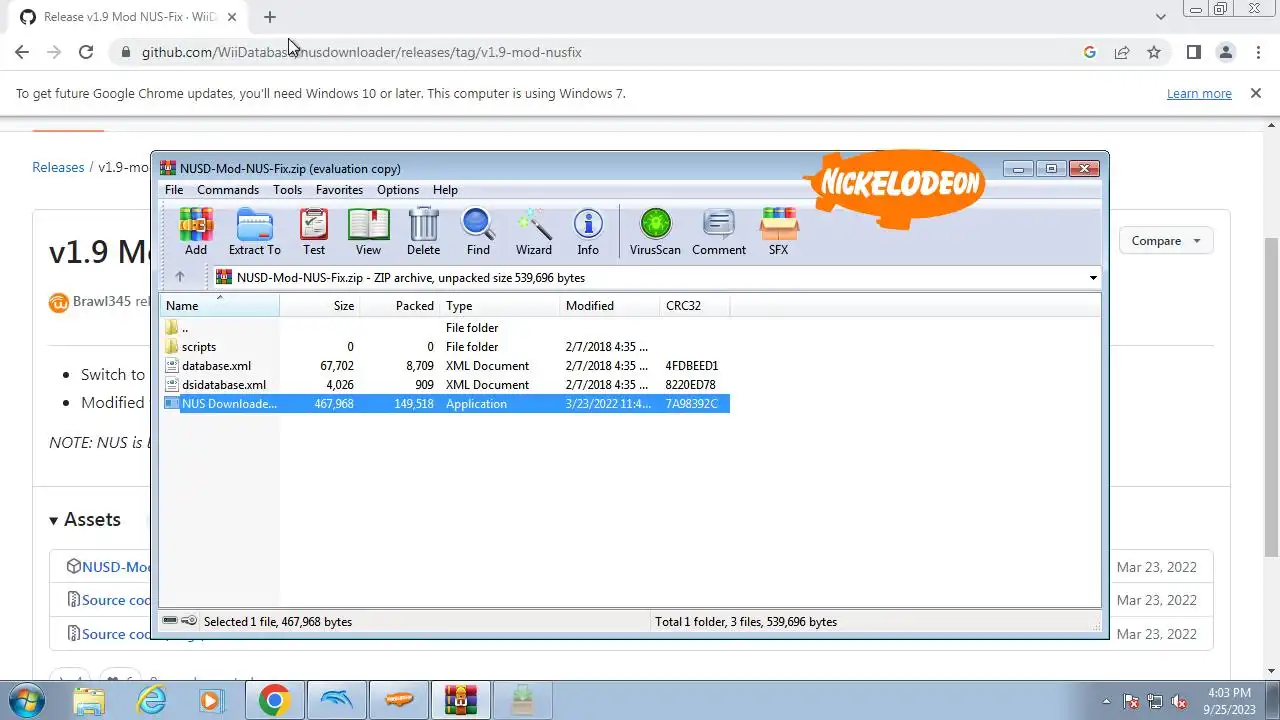Open the Dolphin emulator taskbar icon

tap(336, 700)
